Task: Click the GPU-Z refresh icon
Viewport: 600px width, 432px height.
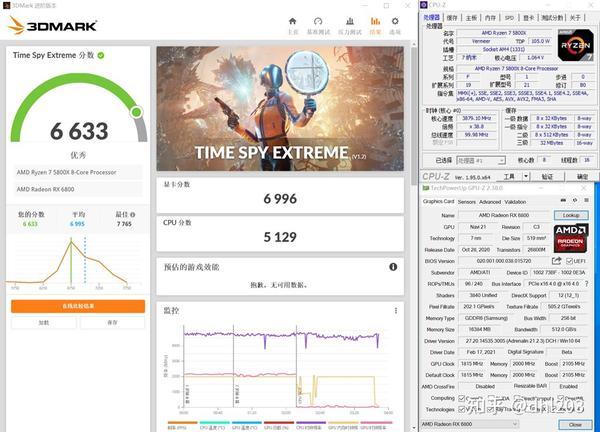Action: pos(575,200)
